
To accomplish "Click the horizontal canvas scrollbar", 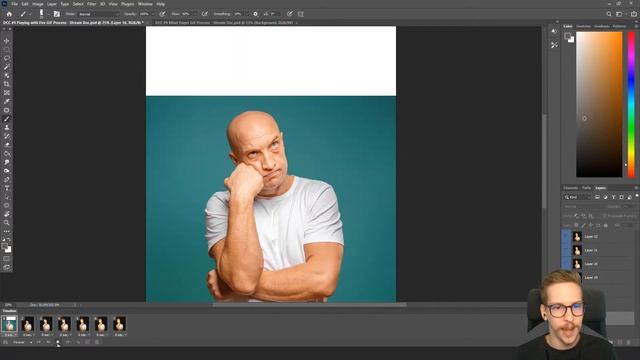I will 309,304.
